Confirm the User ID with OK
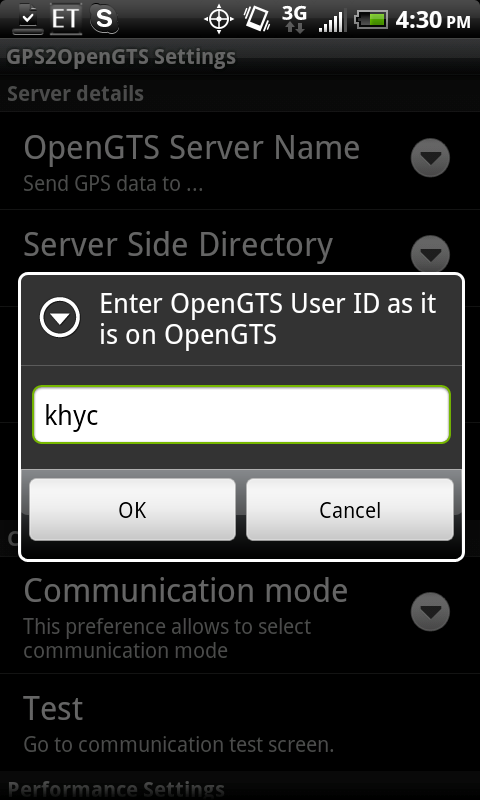The width and height of the screenshot is (480, 800). coord(132,509)
